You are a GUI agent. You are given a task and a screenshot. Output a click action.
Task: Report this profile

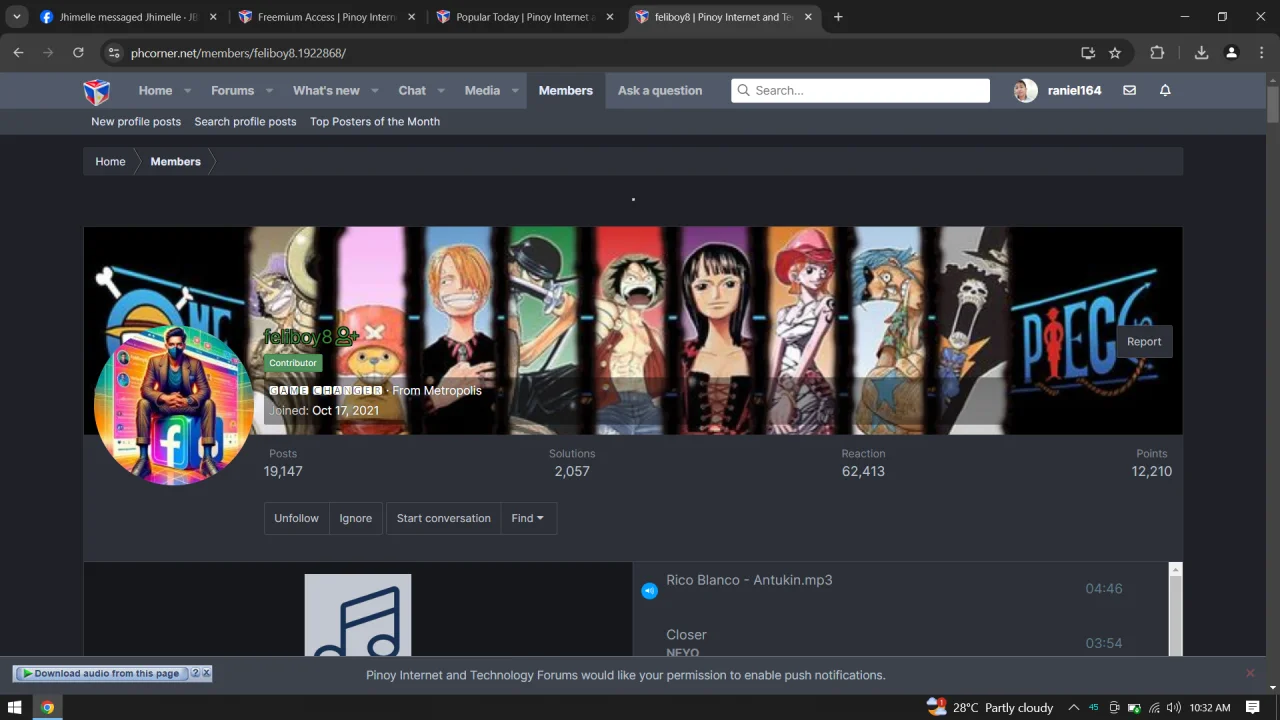(1144, 341)
